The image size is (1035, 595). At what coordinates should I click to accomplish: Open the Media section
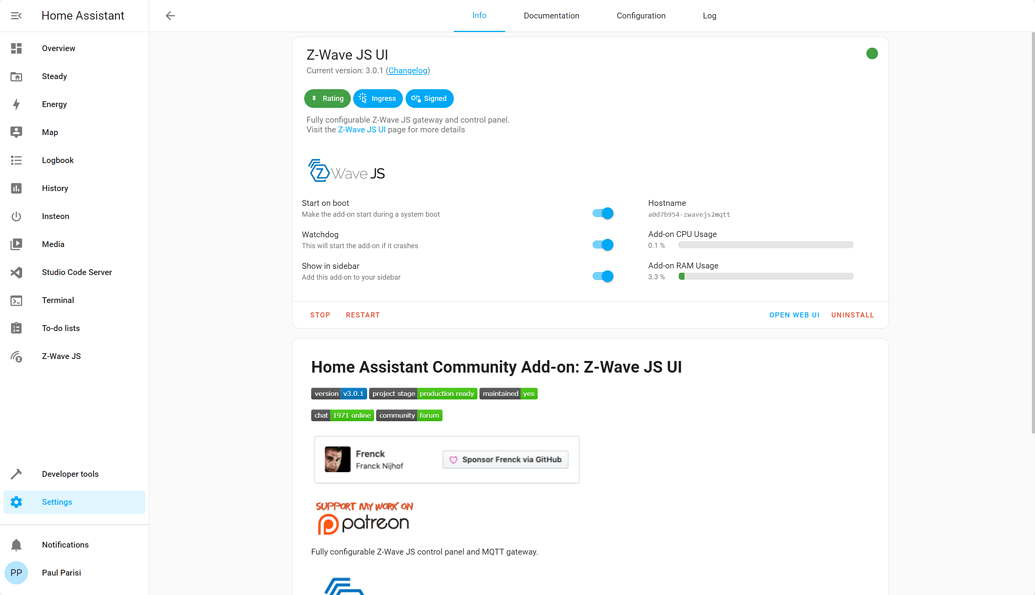pyautogui.click(x=16, y=244)
